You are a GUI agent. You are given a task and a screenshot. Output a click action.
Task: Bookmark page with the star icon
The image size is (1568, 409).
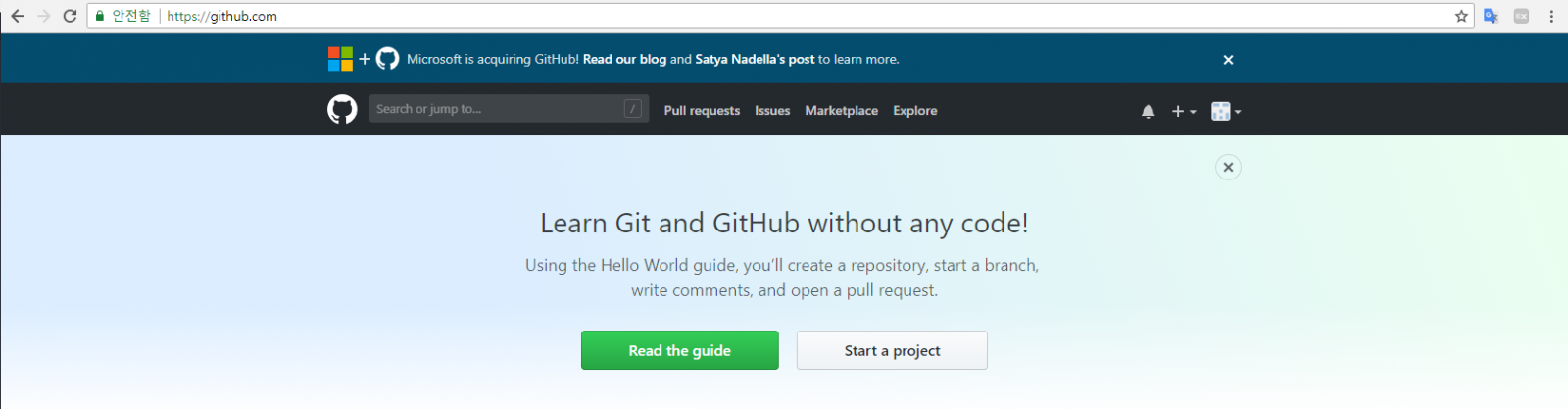point(1461,16)
